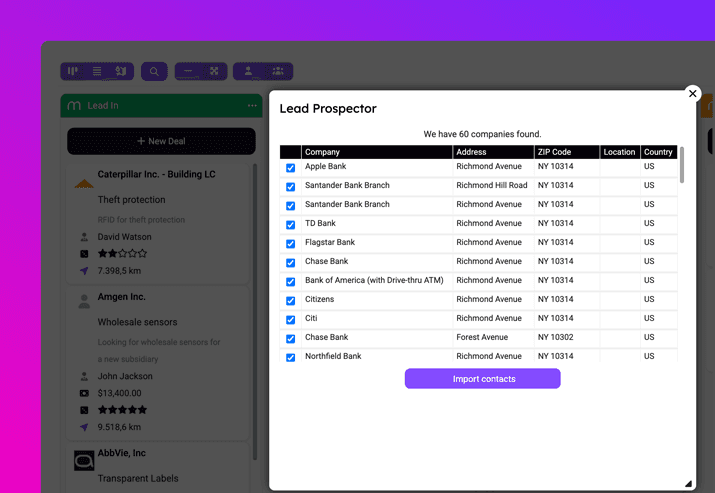Image resolution: width=715 pixels, height=493 pixels.
Task: Click the Caterpillar Inc. company logo
Action: (x=84, y=183)
